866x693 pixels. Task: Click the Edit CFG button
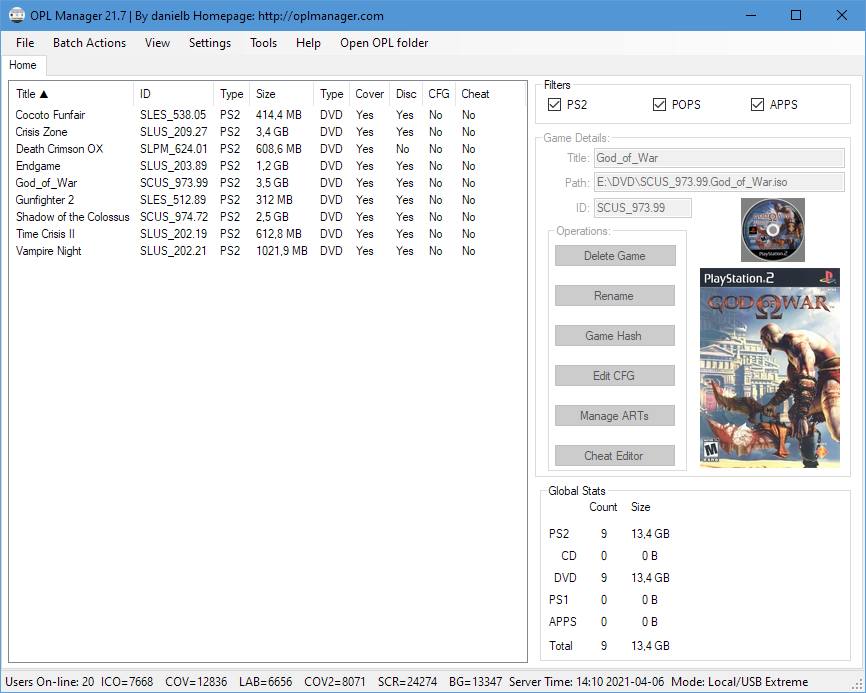[x=615, y=375]
